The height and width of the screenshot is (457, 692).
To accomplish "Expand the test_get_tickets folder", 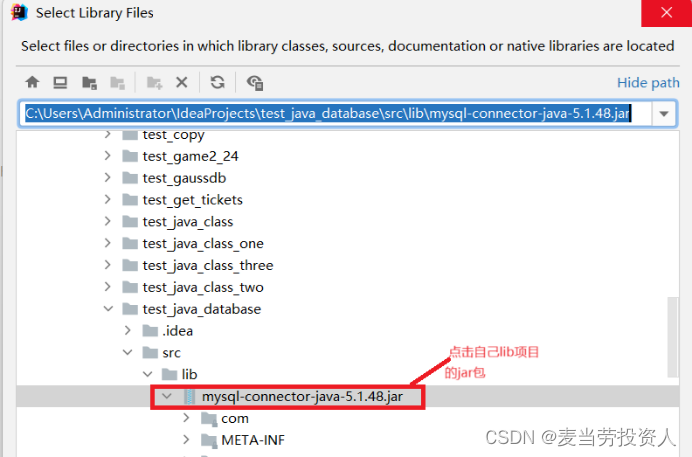I will (108, 199).
